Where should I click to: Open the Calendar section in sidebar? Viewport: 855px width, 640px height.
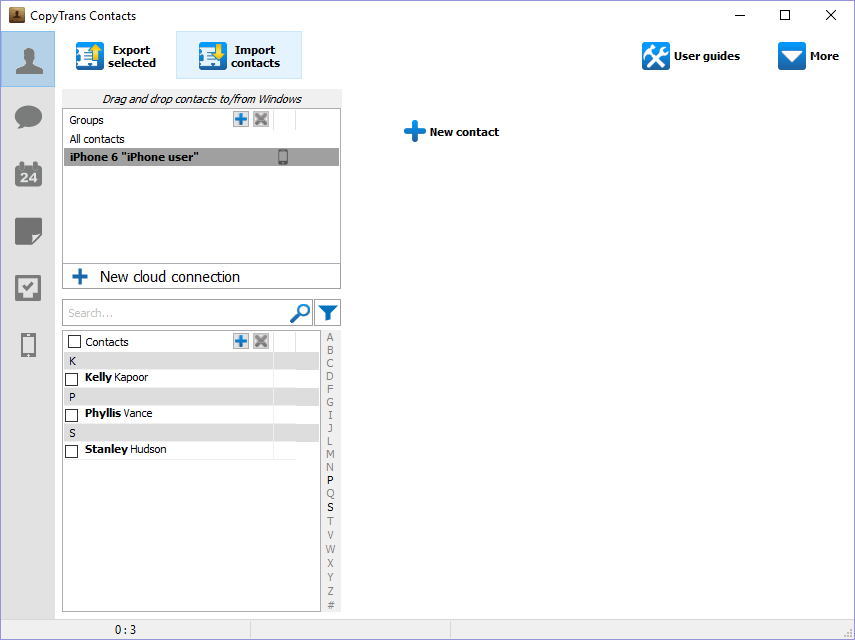(28, 174)
